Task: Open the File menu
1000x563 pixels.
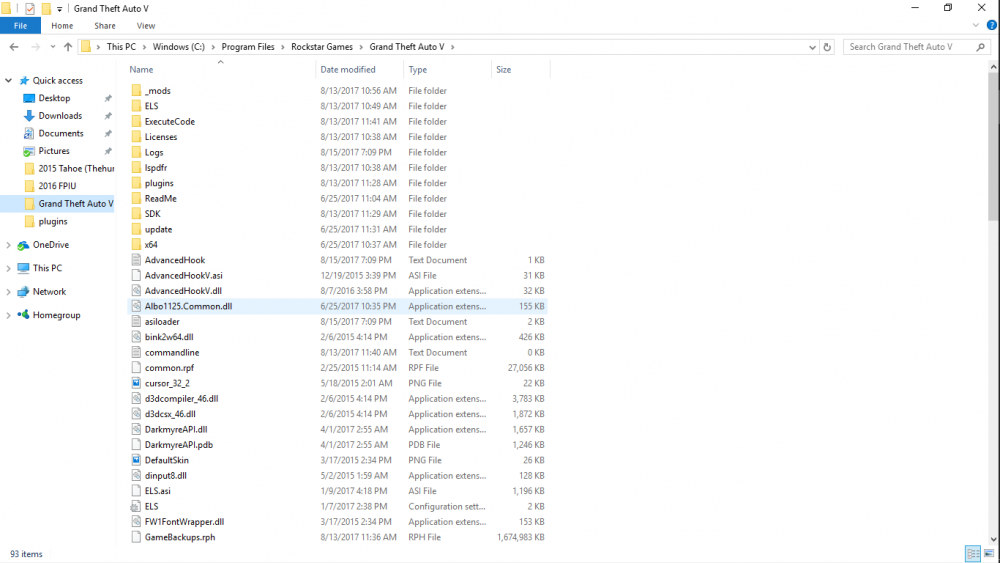Action: (x=20, y=26)
